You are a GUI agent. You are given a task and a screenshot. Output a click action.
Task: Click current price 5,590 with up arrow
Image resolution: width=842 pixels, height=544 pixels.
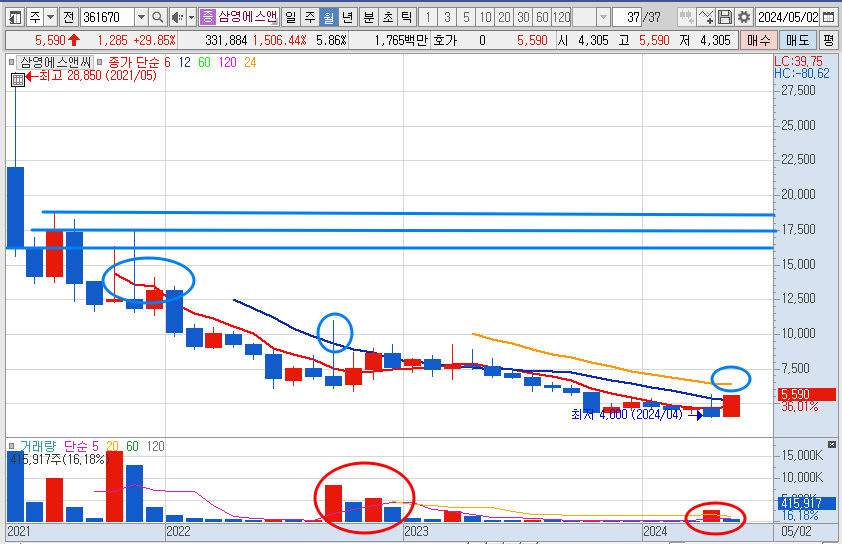(57, 40)
